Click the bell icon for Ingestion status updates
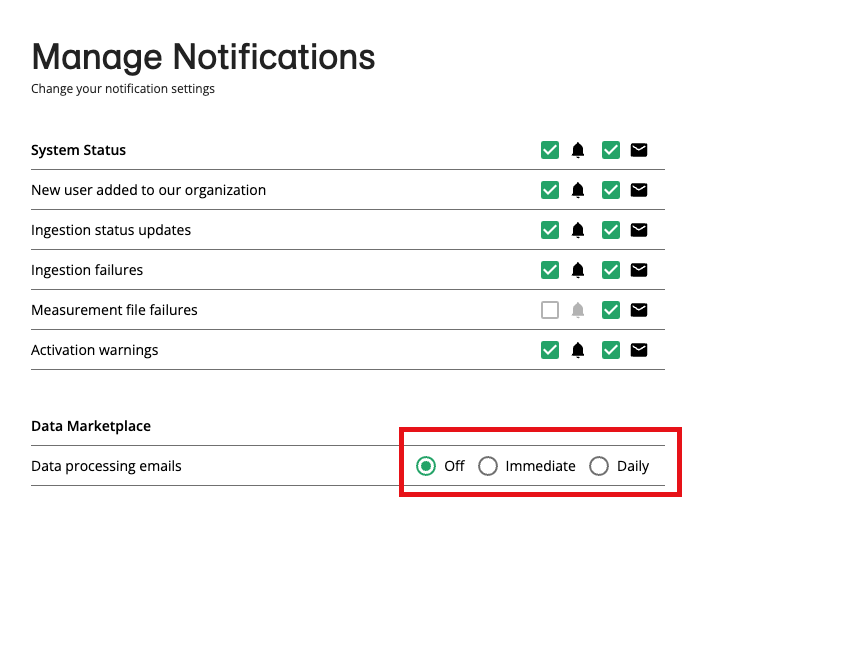The height and width of the screenshot is (661, 846). point(579,230)
